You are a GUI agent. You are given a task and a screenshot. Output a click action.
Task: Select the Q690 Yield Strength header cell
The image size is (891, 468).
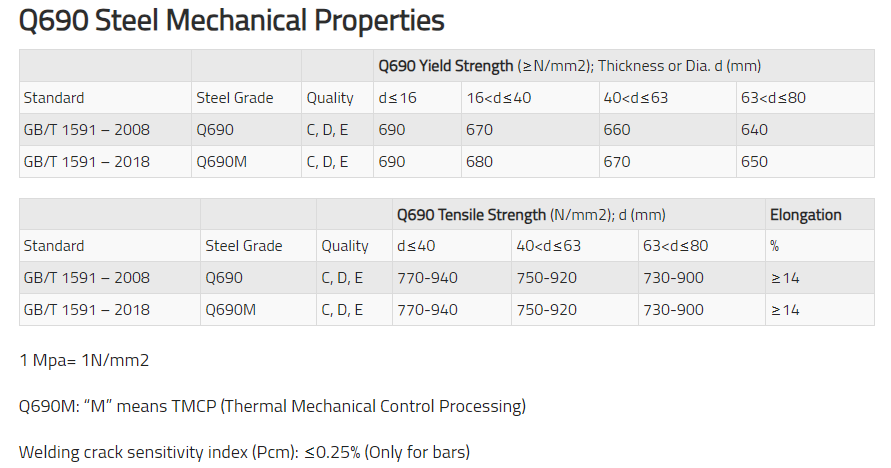(569, 66)
